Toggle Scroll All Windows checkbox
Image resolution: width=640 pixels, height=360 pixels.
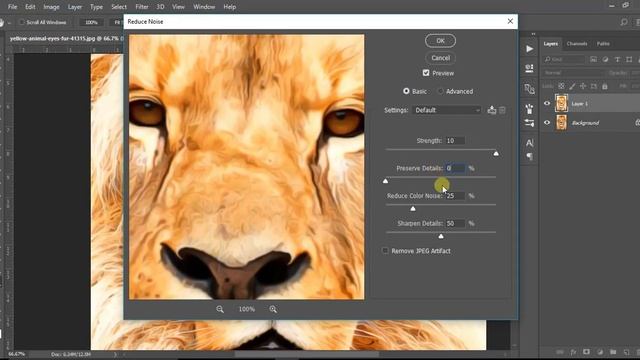(22, 22)
